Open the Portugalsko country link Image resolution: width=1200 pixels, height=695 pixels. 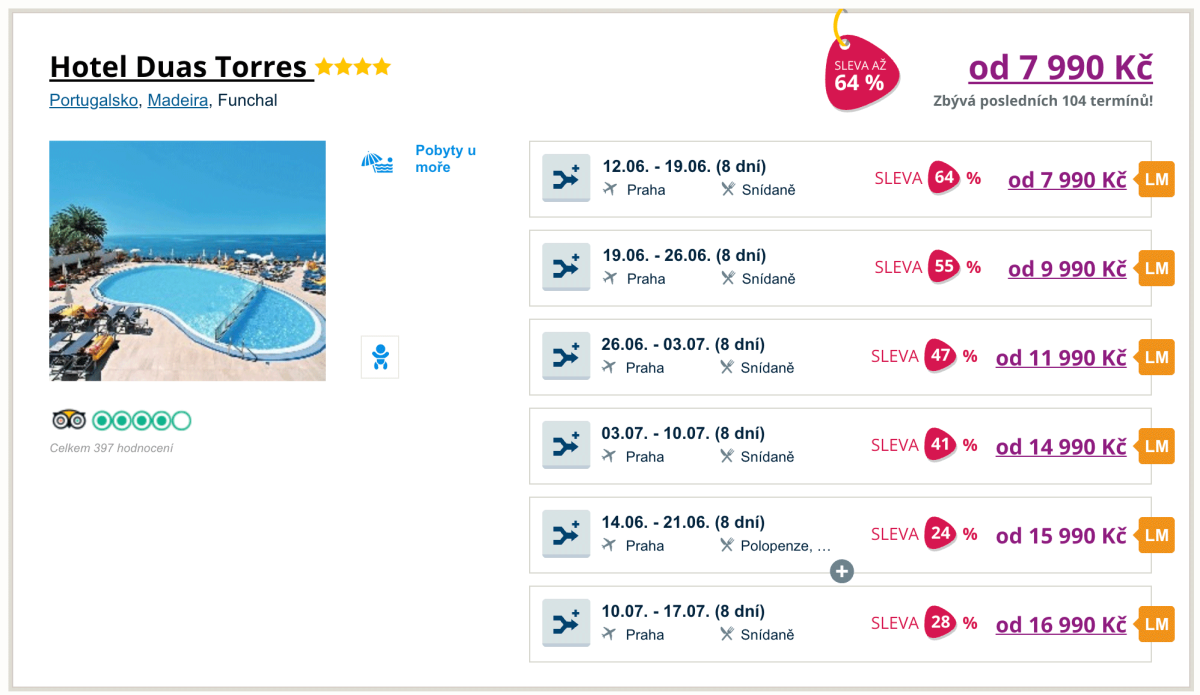pyautogui.click(x=94, y=100)
